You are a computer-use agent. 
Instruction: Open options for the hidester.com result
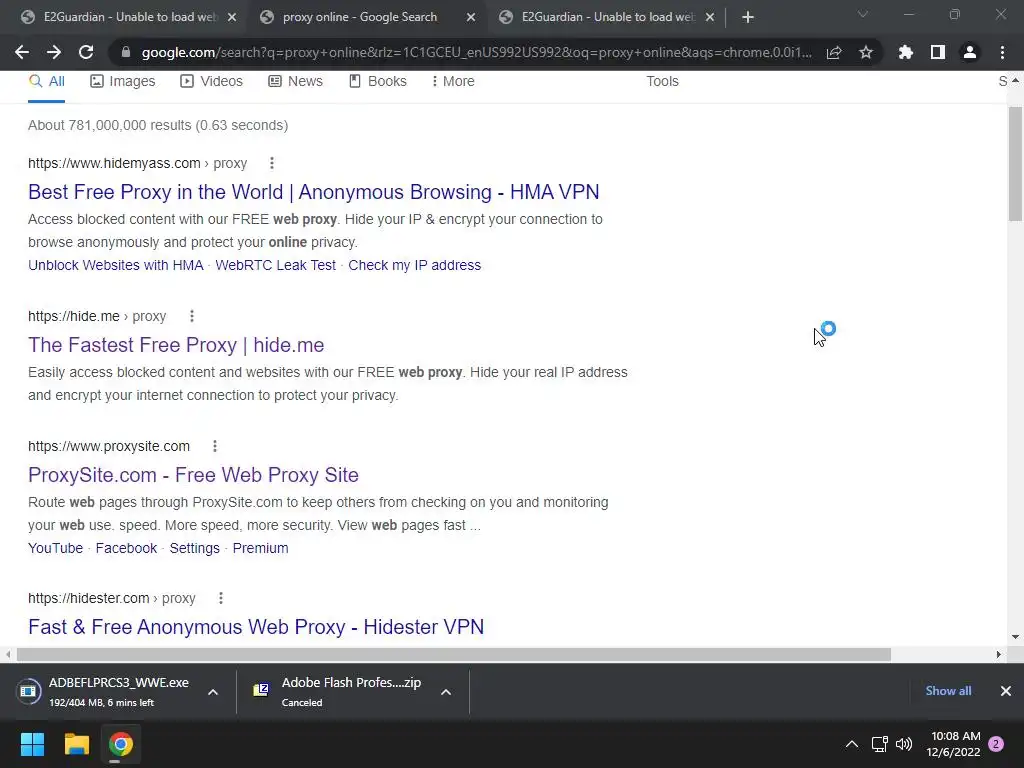point(221,598)
